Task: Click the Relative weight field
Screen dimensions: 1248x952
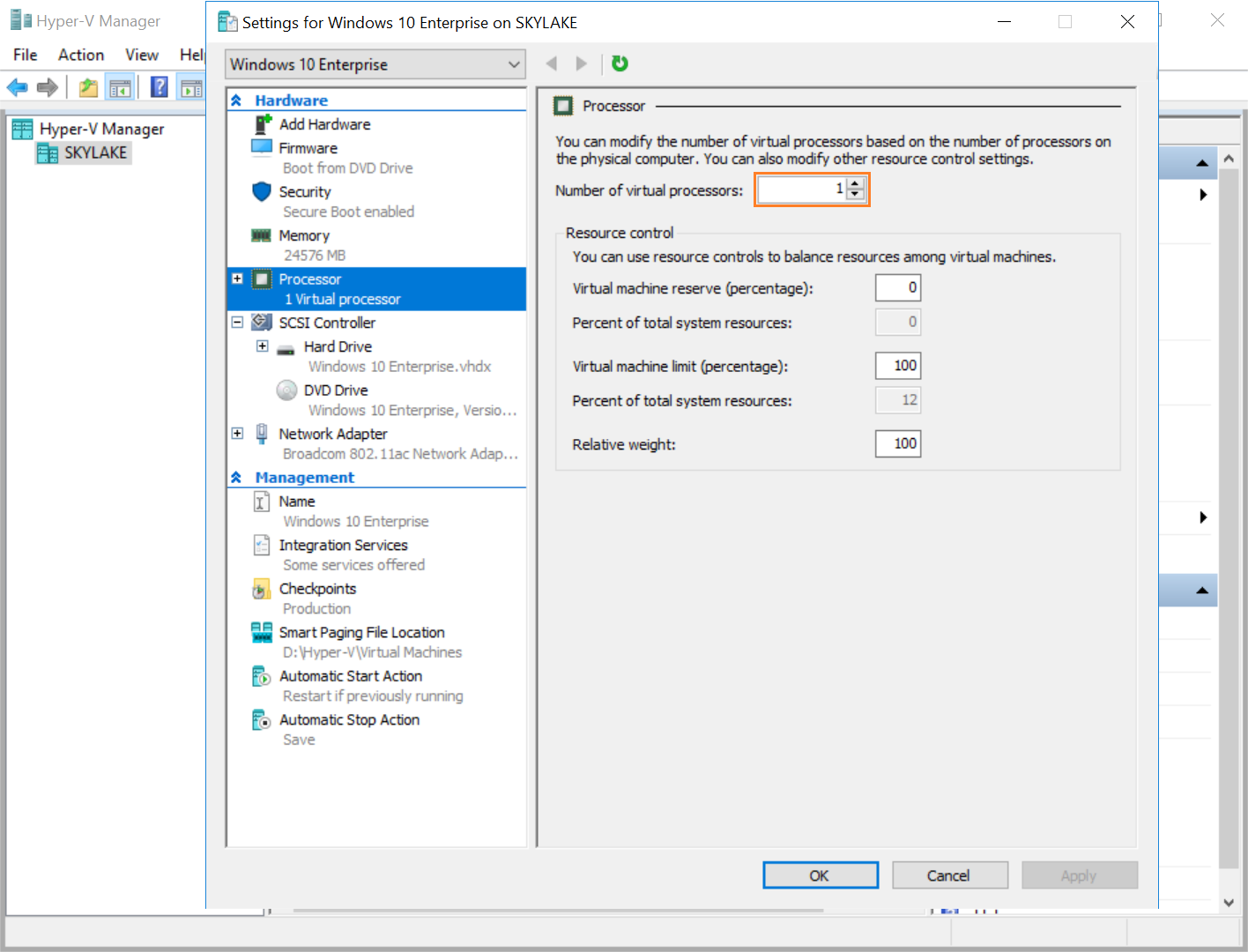Action: click(x=898, y=443)
